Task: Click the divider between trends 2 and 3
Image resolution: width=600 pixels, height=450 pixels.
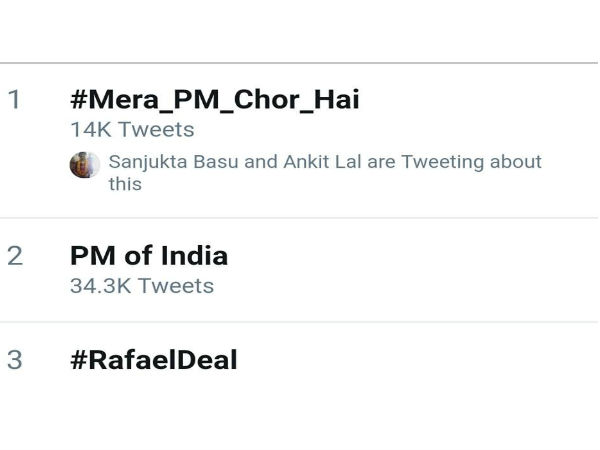Action: (300, 322)
